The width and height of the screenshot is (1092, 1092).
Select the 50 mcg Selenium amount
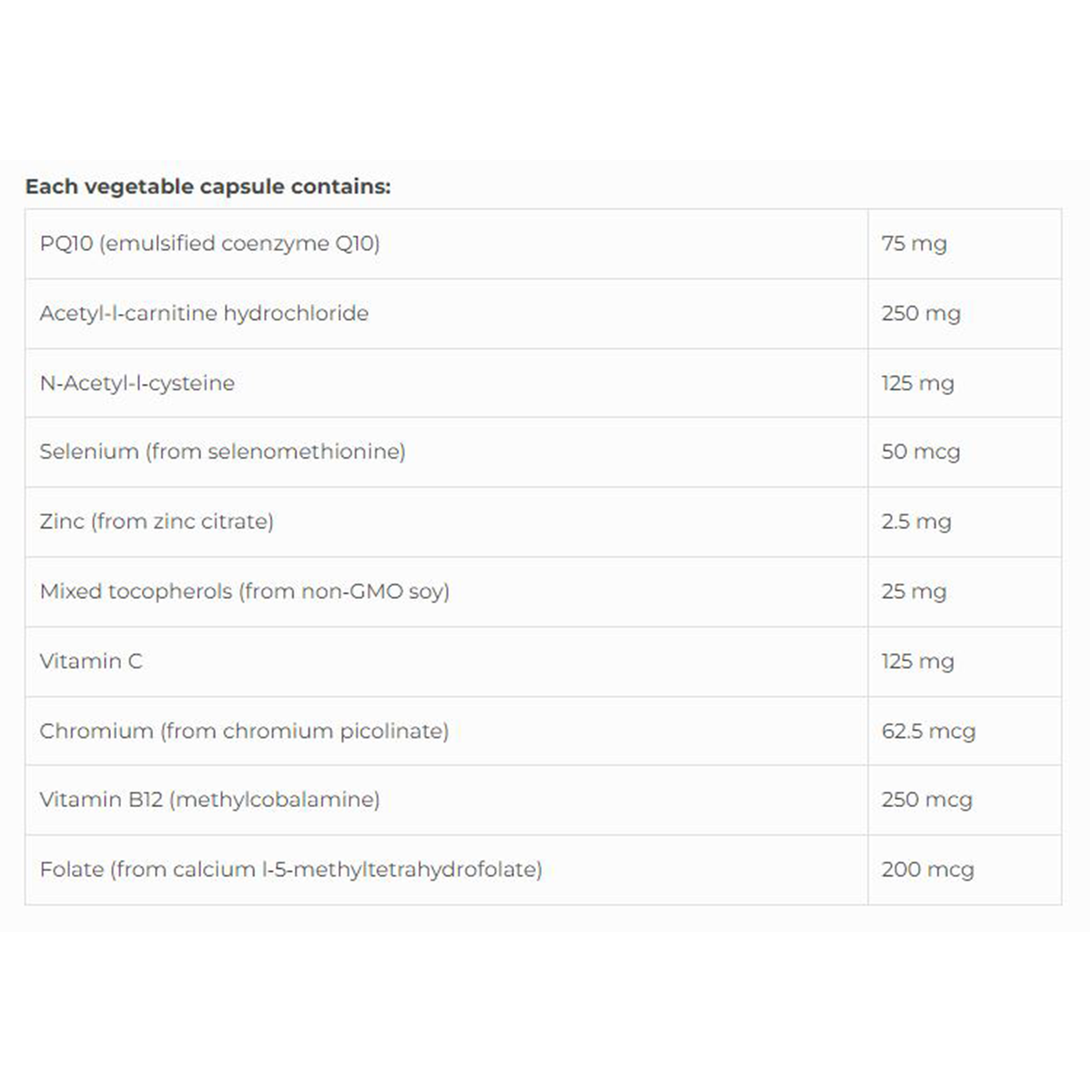[920, 451]
